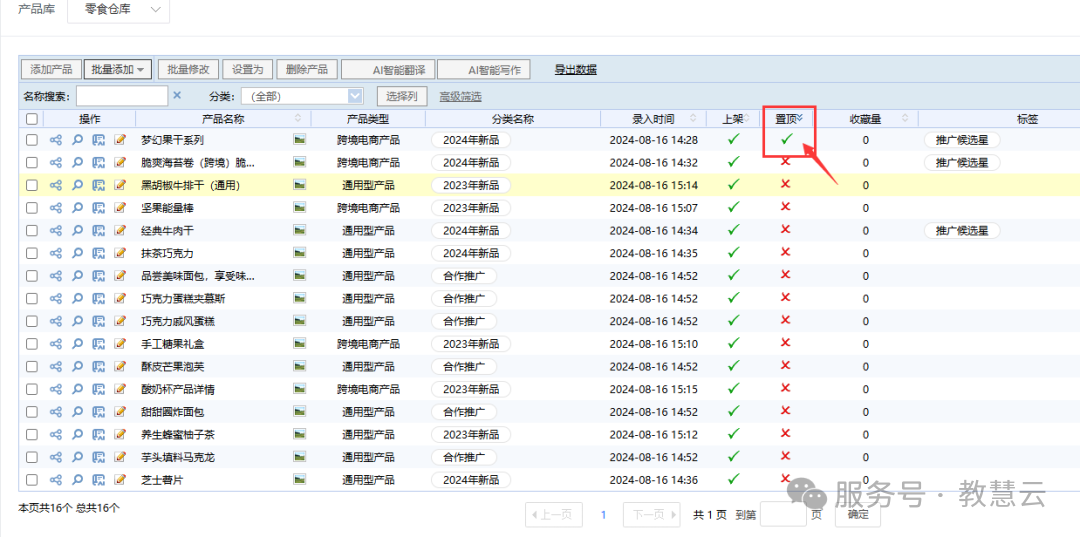Click magnifier preview icon for 黑胡椒牛排干
Screen dimensions: 1080x537
point(78,185)
